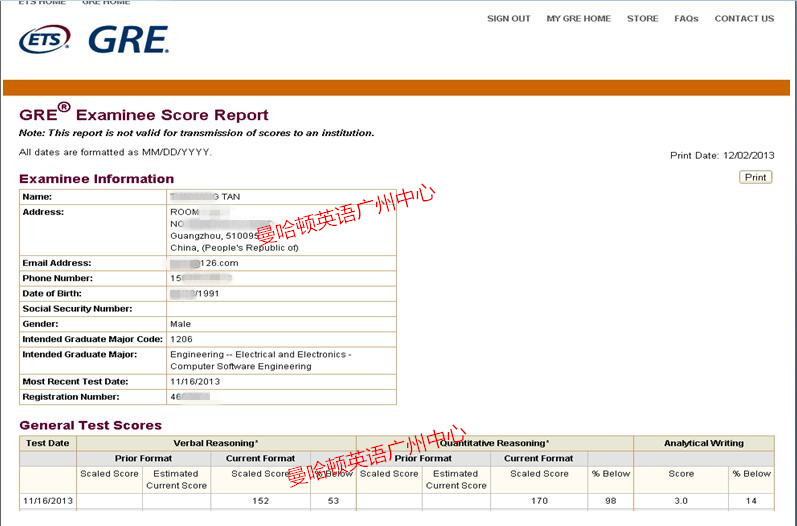Select the Verbal Reasoning column header
This screenshot has width=797, height=526.
click(x=216, y=443)
